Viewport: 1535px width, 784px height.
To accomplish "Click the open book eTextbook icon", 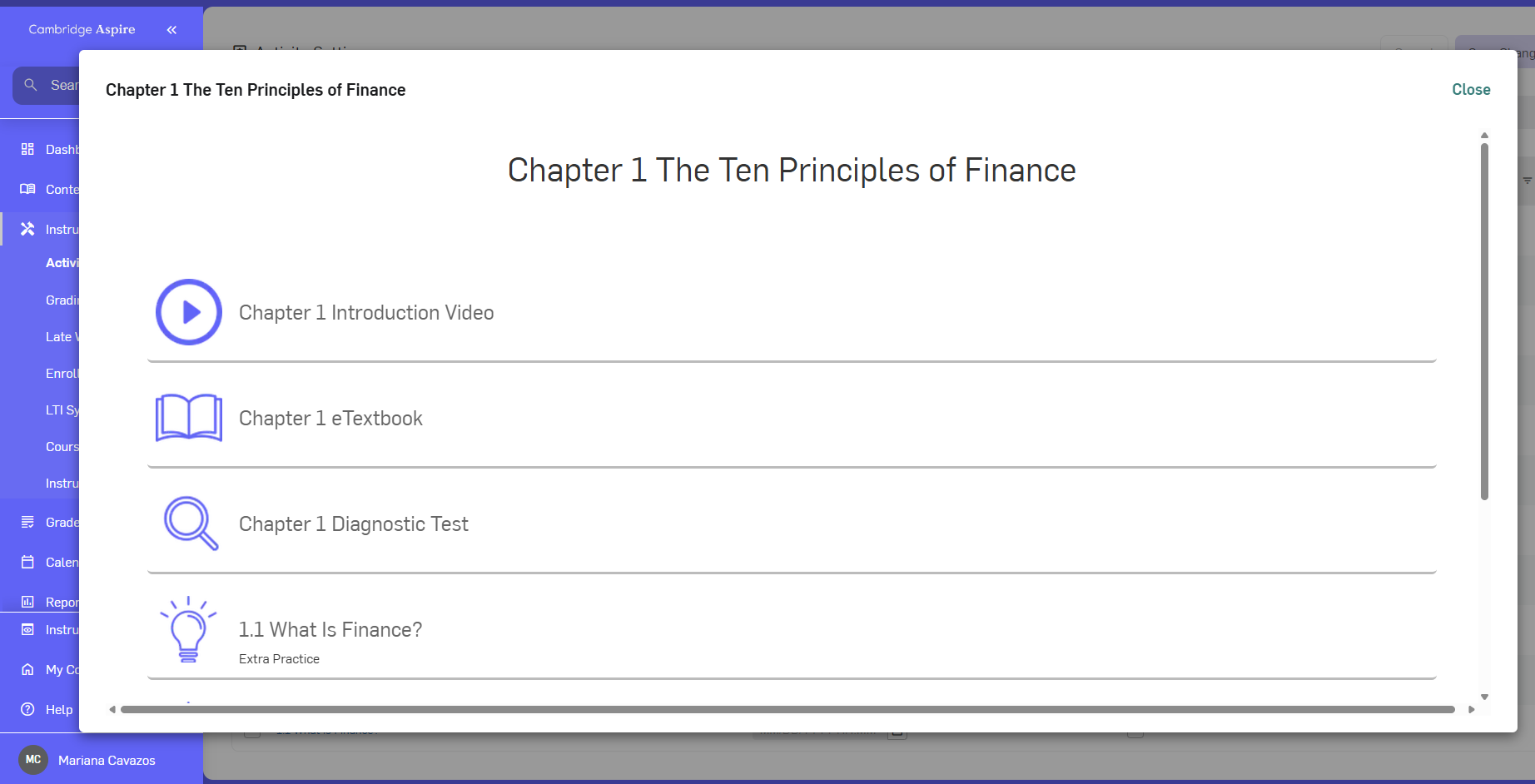I will pos(189,418).
